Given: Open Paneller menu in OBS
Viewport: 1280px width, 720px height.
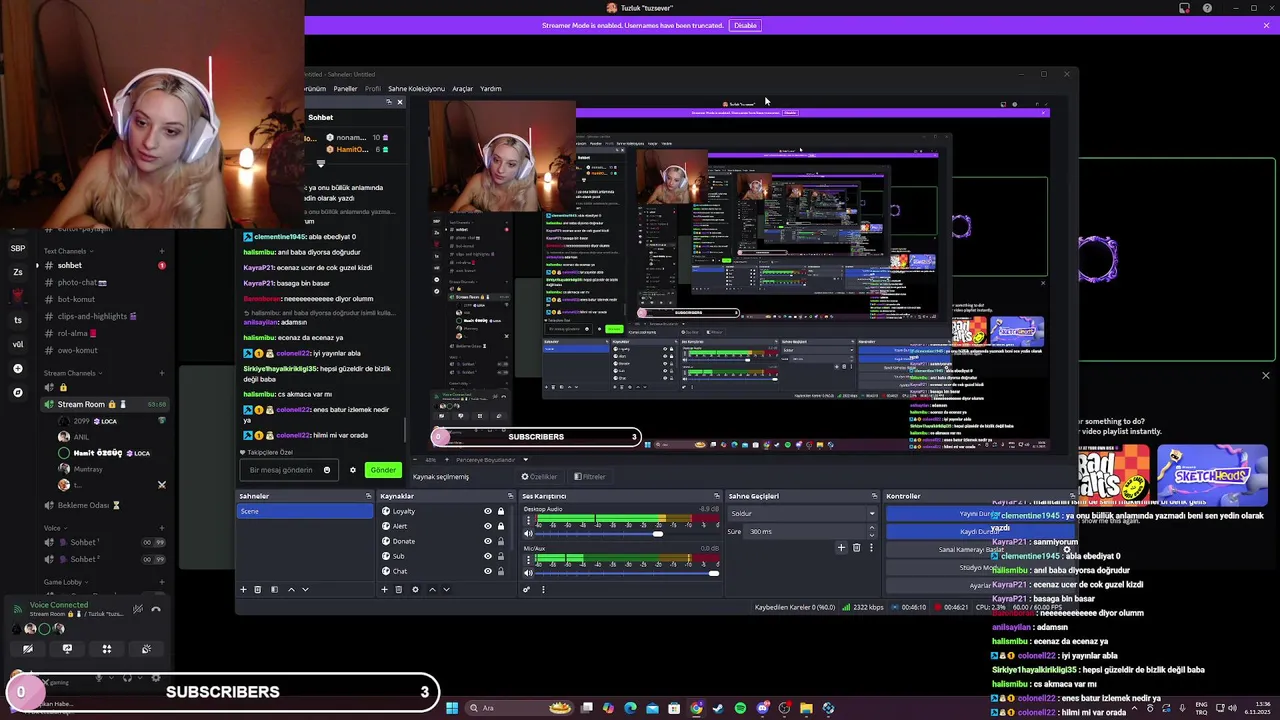Looking at the screenshot, I should (x=345, y=88).
